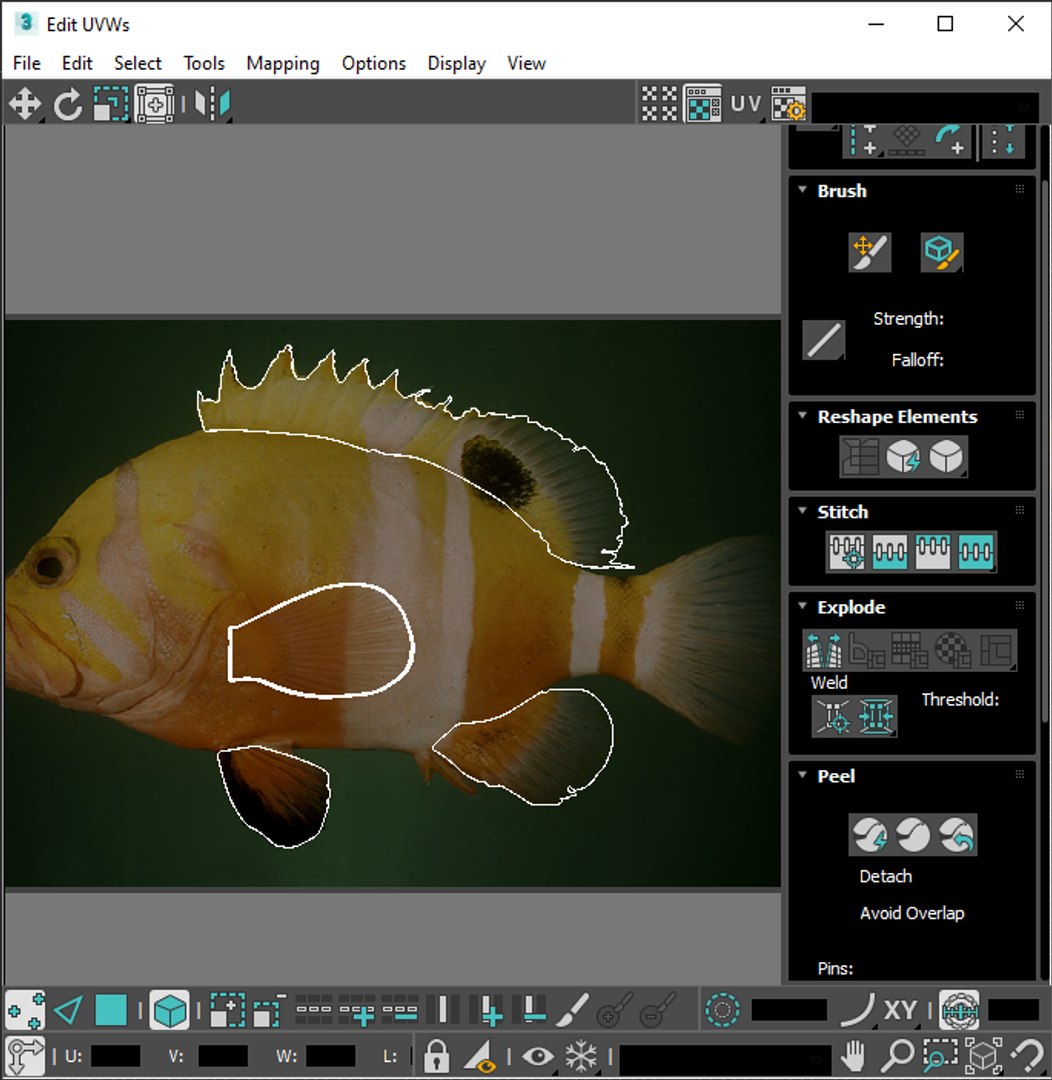This screenshot has width=1052, height=1080.
Task: Click the UV display mode button
Action: click(x=745, y=104)
